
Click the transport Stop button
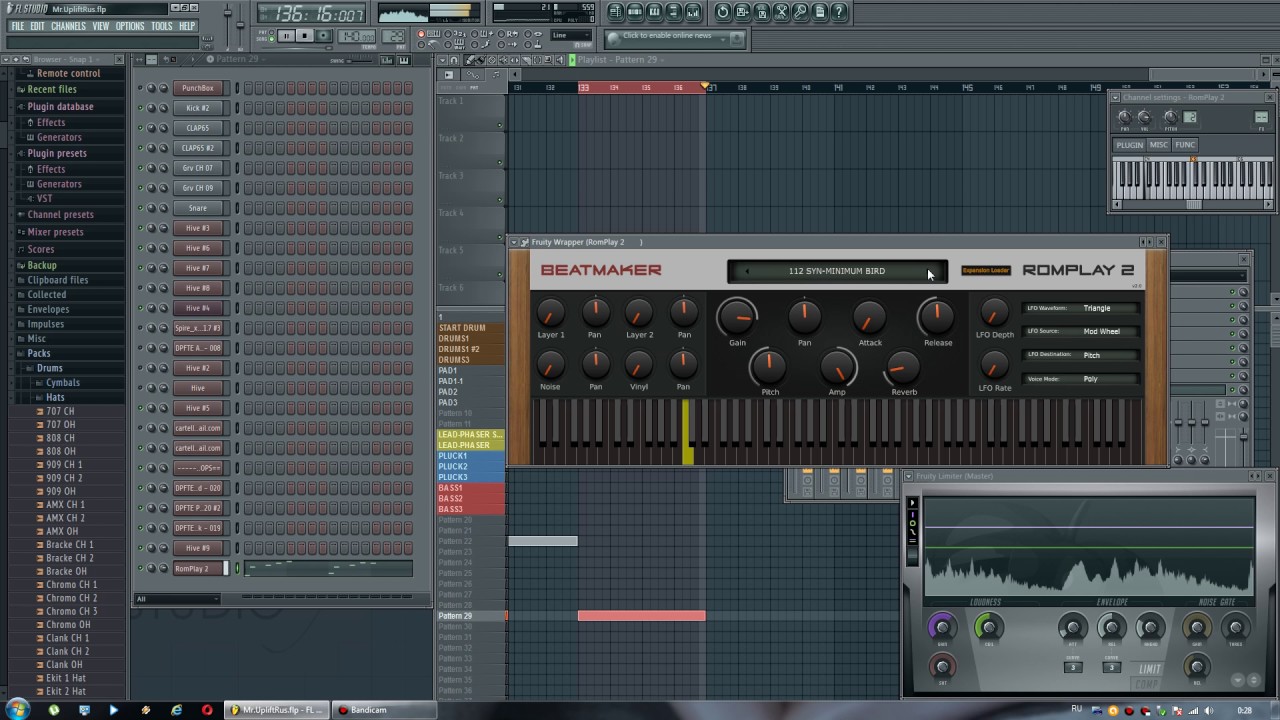point(305,36)
